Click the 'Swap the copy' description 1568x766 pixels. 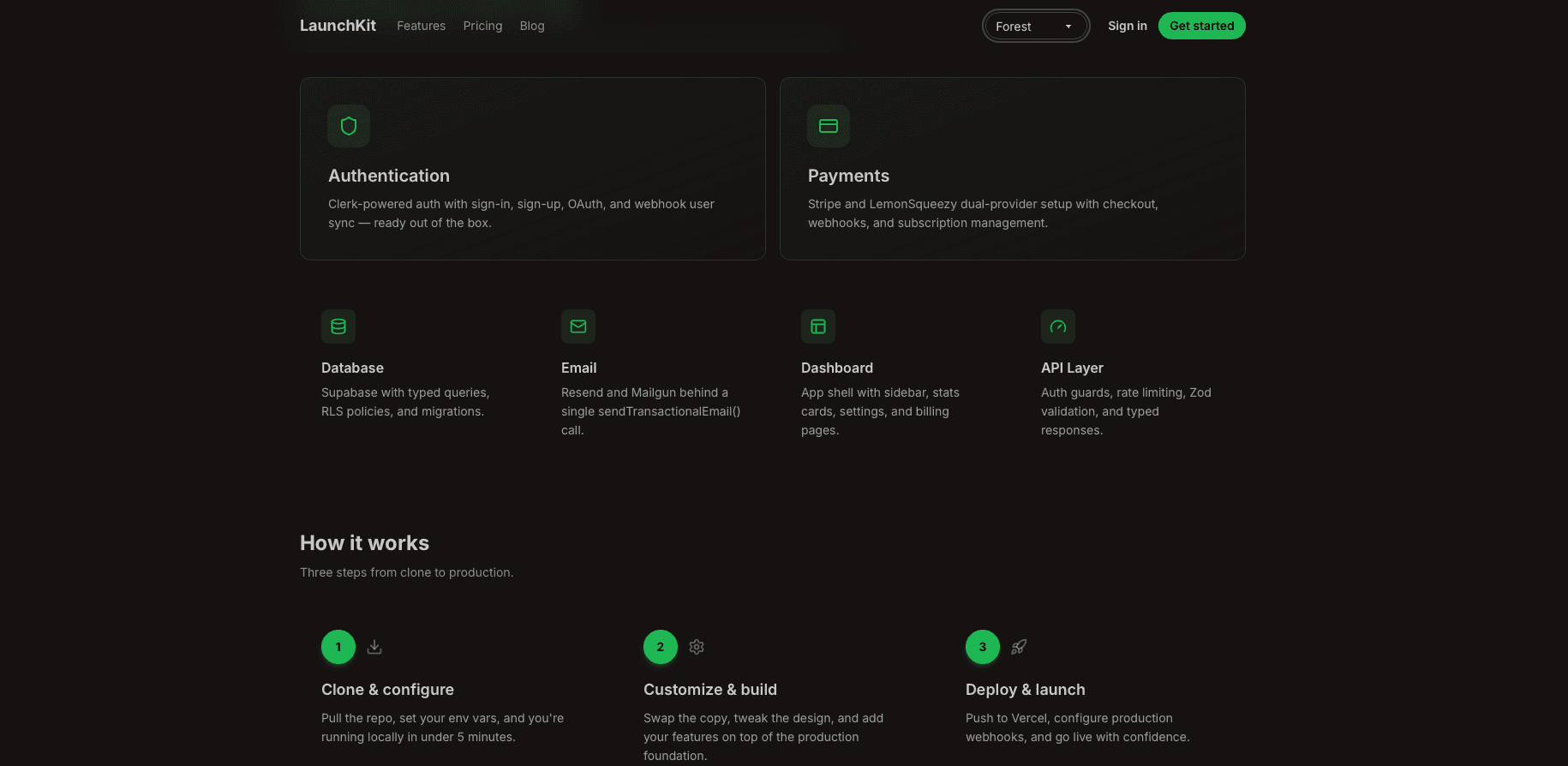tap(763, 737)
